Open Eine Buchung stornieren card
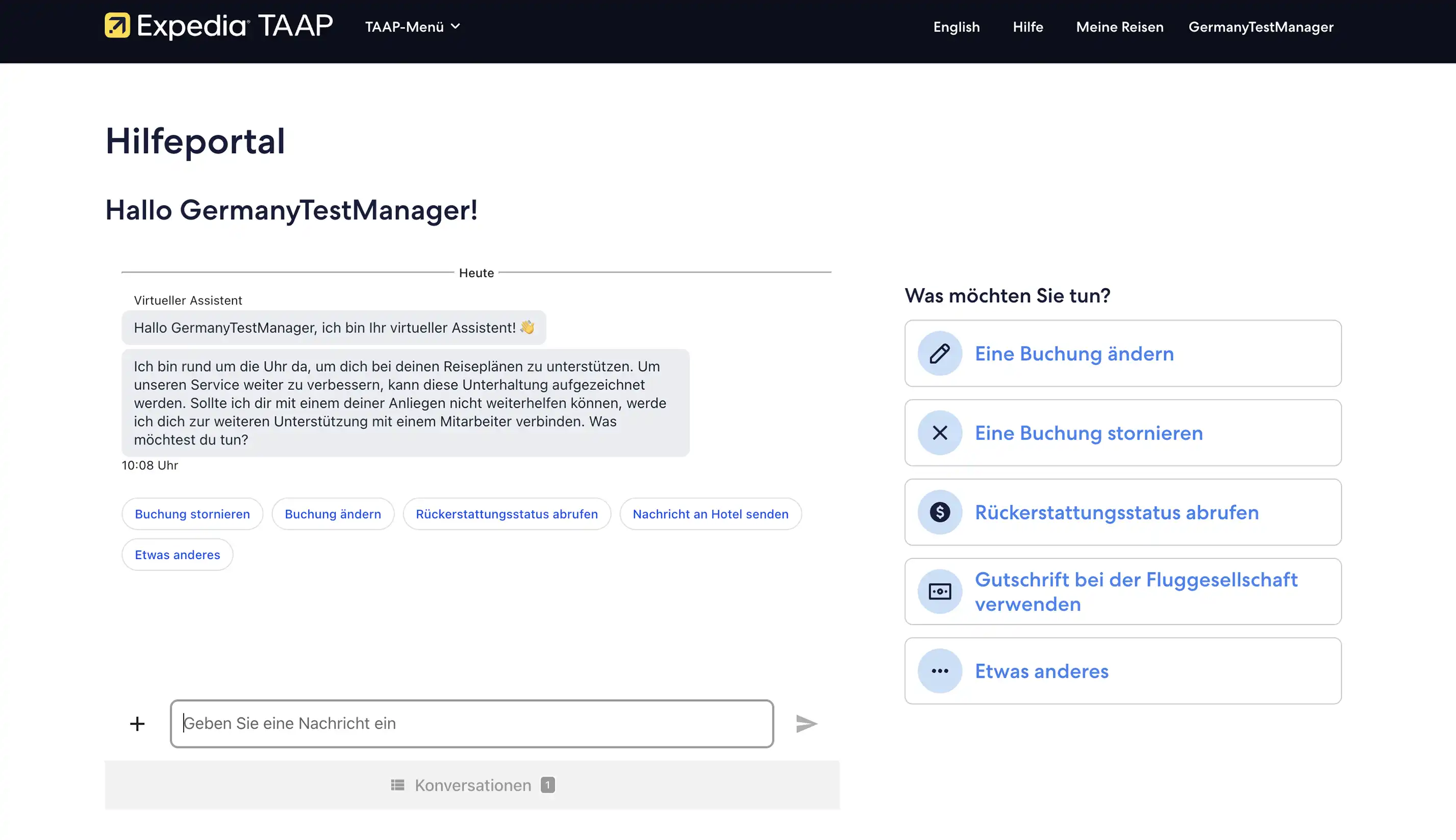Screen dimensions: 1456x840 1123,433
